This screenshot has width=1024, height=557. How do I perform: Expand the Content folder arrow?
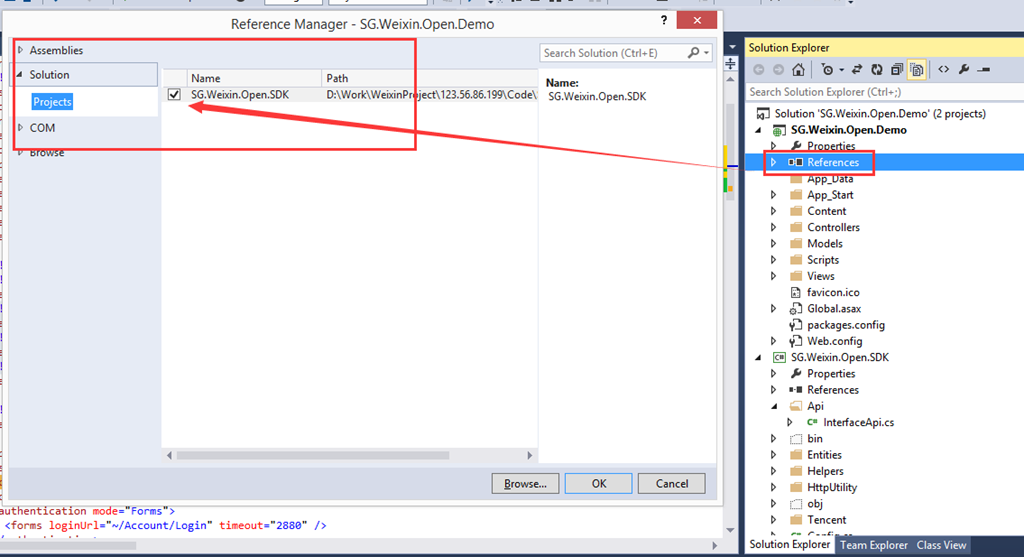(774, 211)
